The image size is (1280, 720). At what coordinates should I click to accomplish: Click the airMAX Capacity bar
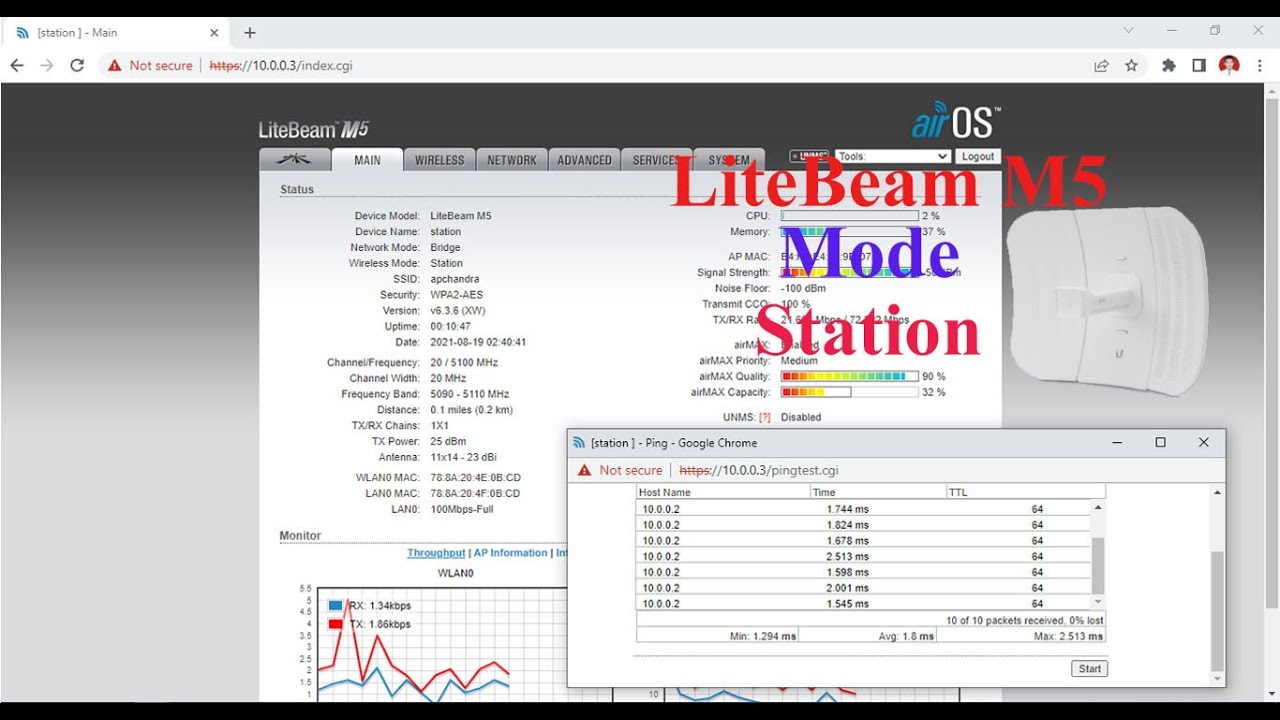(849, 393)
